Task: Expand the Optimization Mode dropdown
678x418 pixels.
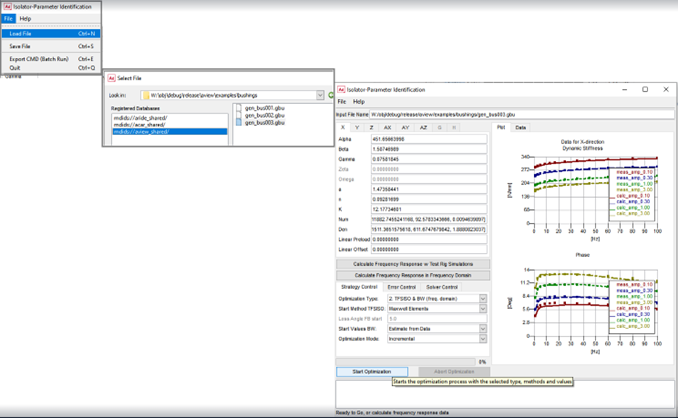Action: (x=483, y=339)
